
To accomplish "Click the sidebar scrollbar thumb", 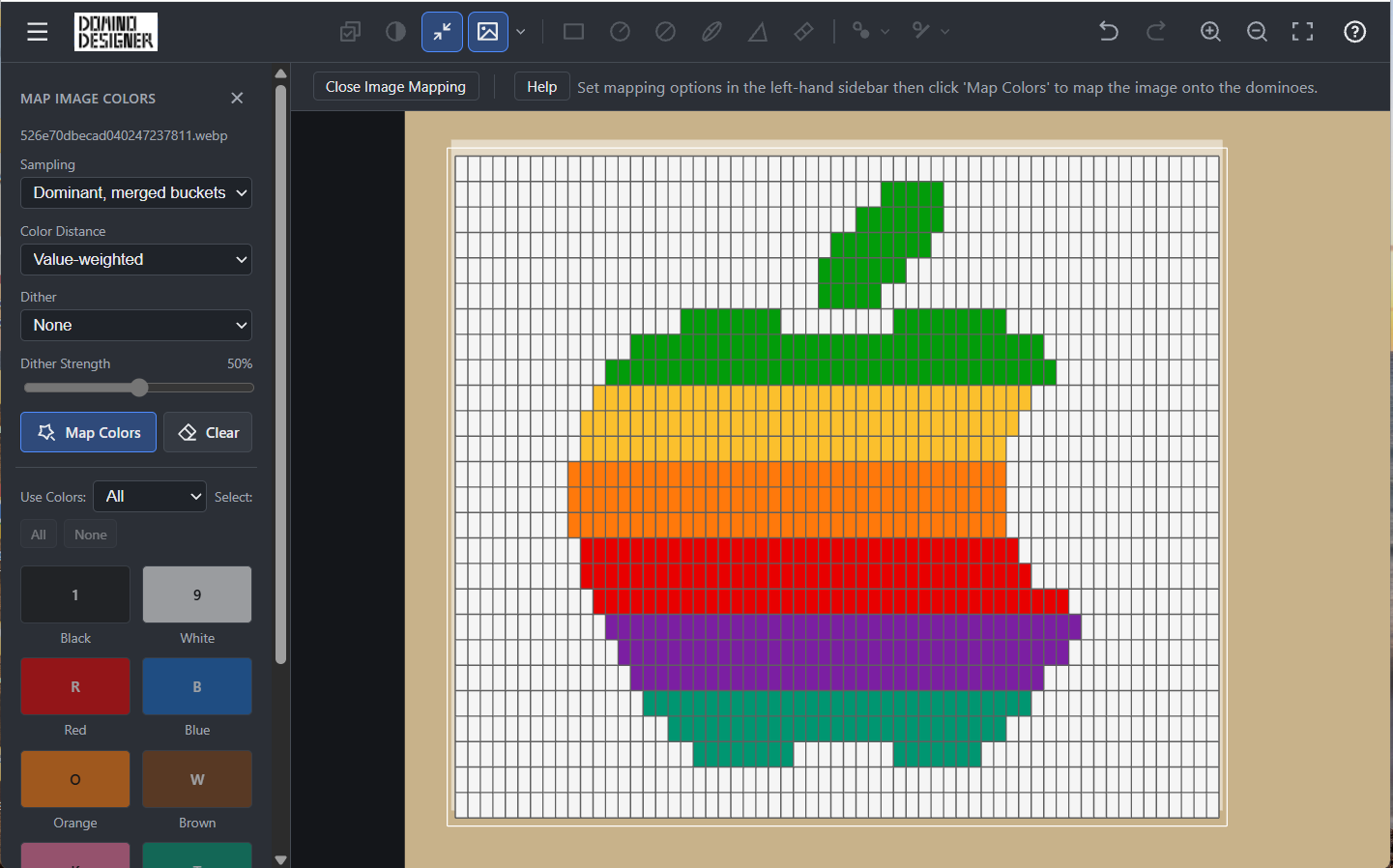I will tap(280, 375).
